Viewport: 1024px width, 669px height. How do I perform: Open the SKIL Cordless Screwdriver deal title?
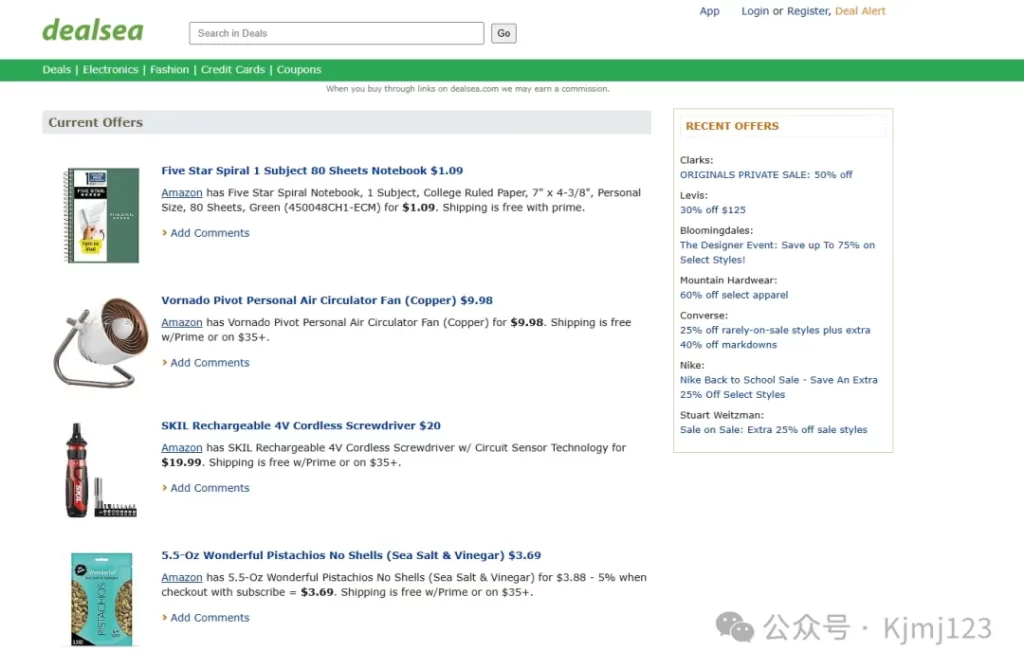(301, 426)
